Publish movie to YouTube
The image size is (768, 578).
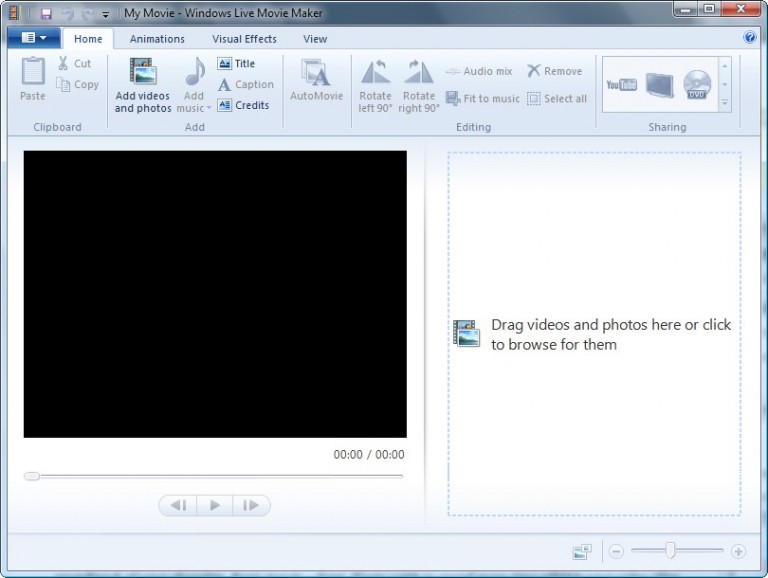pyautogui.click(x=621, y=84)
